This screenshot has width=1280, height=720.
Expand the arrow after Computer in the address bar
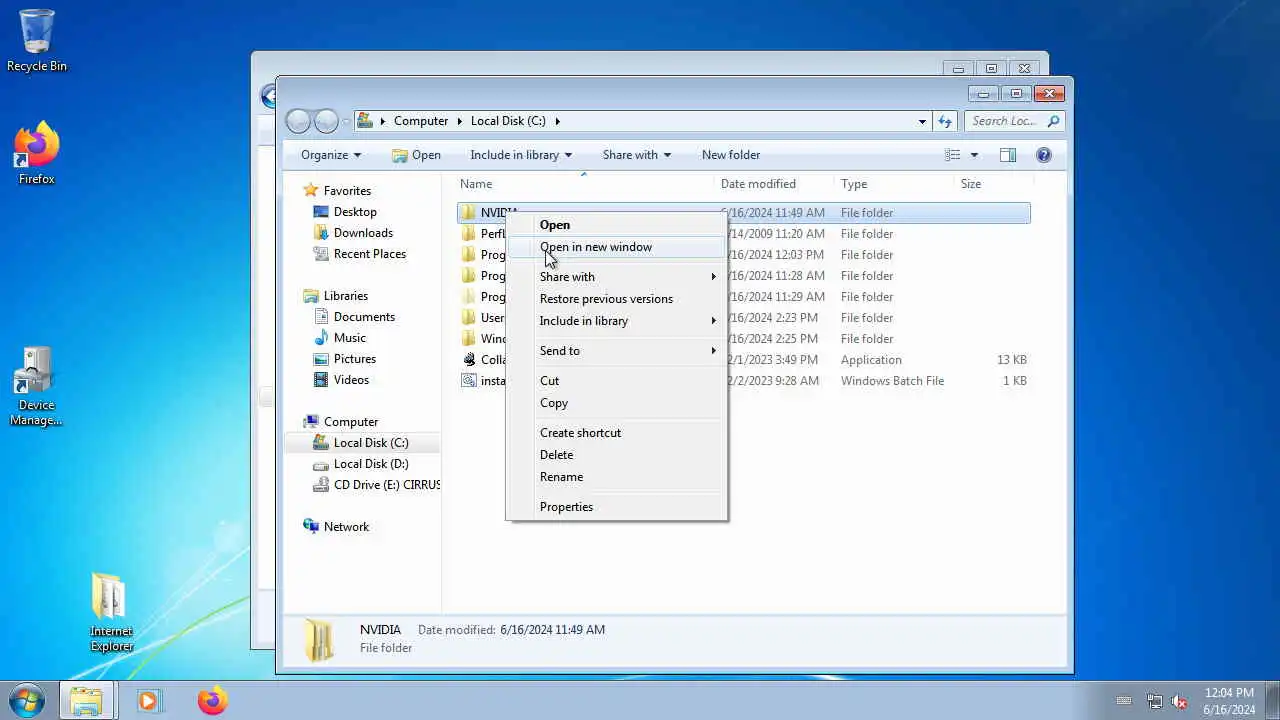tap(460, 121)
